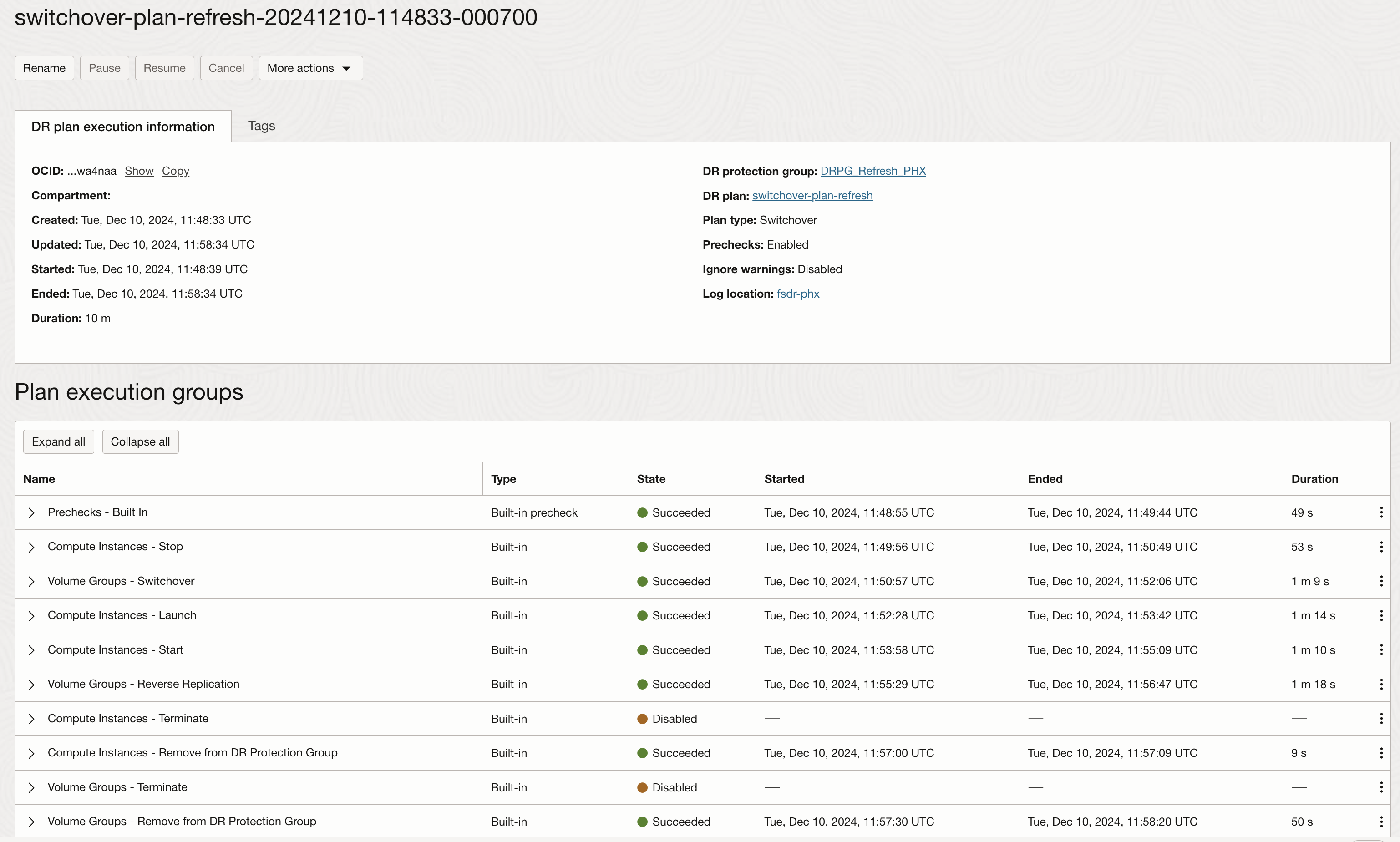
Task: Expand Compute Instances - Remove from DR Protection Group
Action: [x=32, y=753]
